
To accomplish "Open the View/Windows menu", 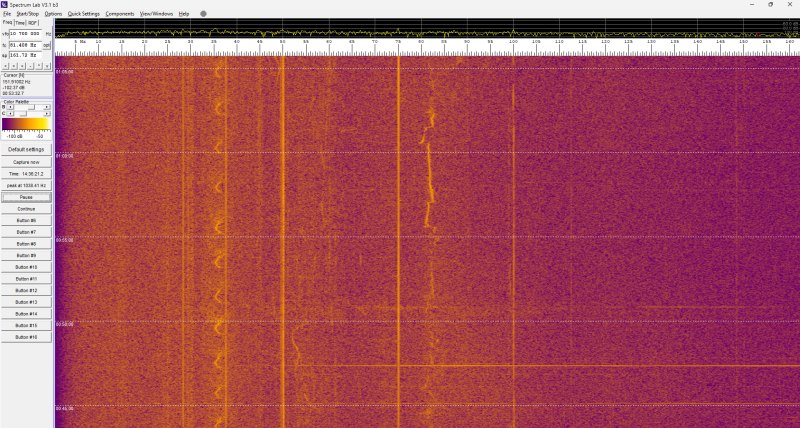I will coord(156,14).
